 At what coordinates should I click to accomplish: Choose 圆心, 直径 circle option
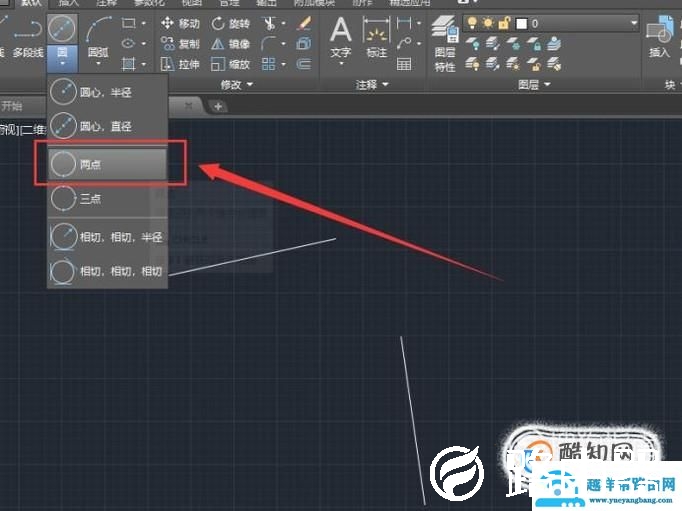pos(107,128)
